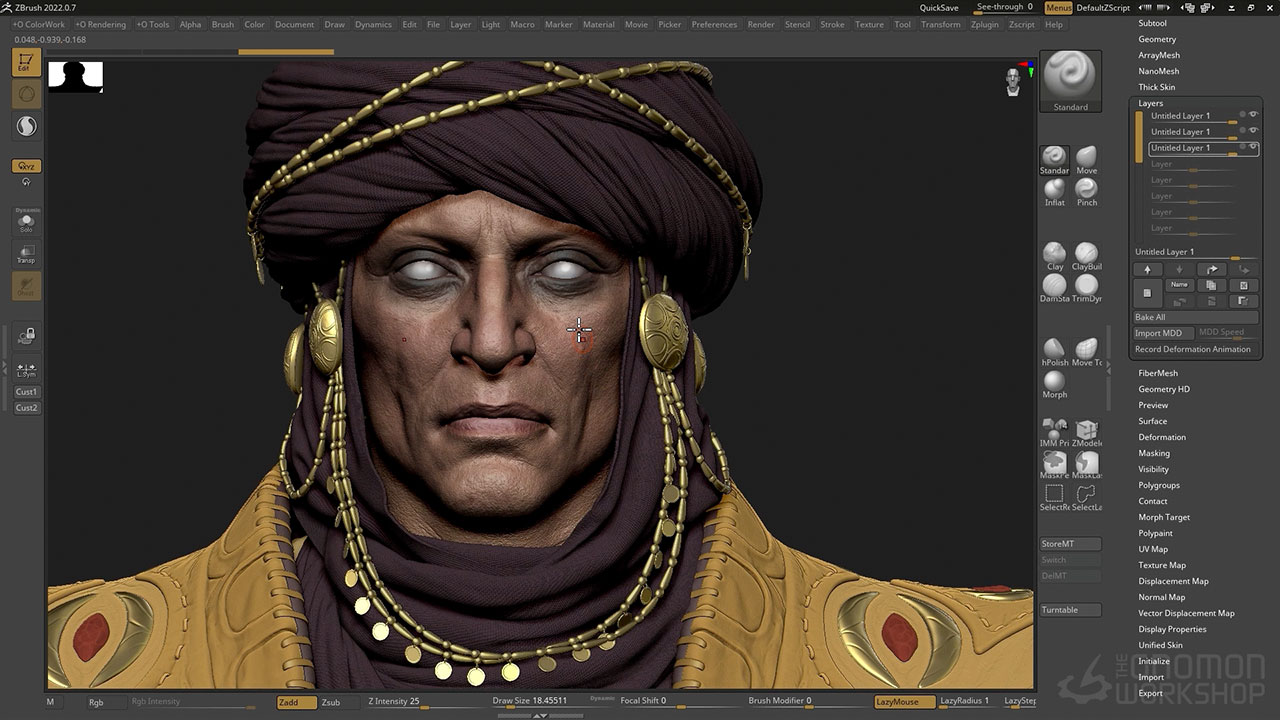1280x720 pixels.
Task: Activate the ZModeler brush
Action: click(1086, 431)
